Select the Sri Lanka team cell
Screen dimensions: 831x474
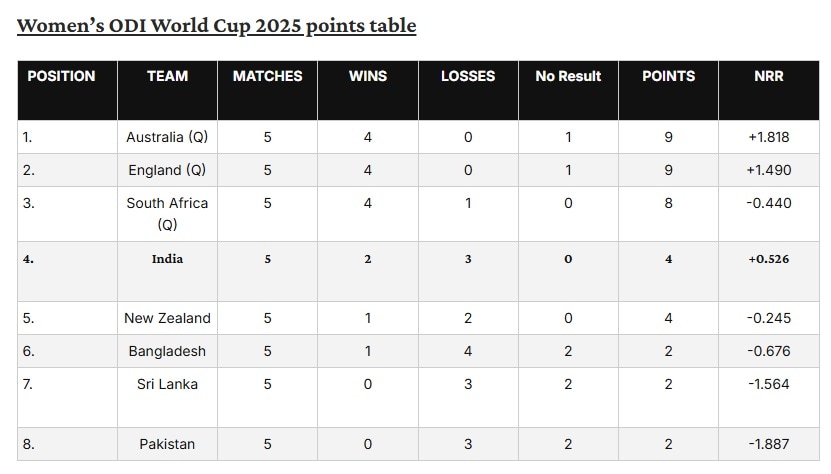[167, 384]
